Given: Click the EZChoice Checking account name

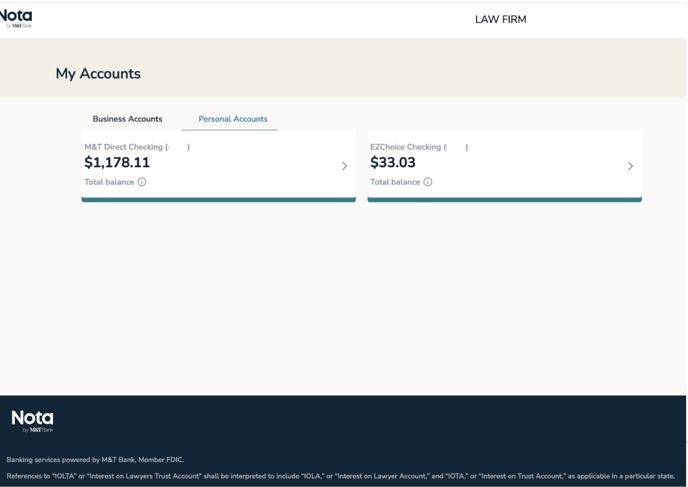Looking at the screenshot, I should 408,147.
